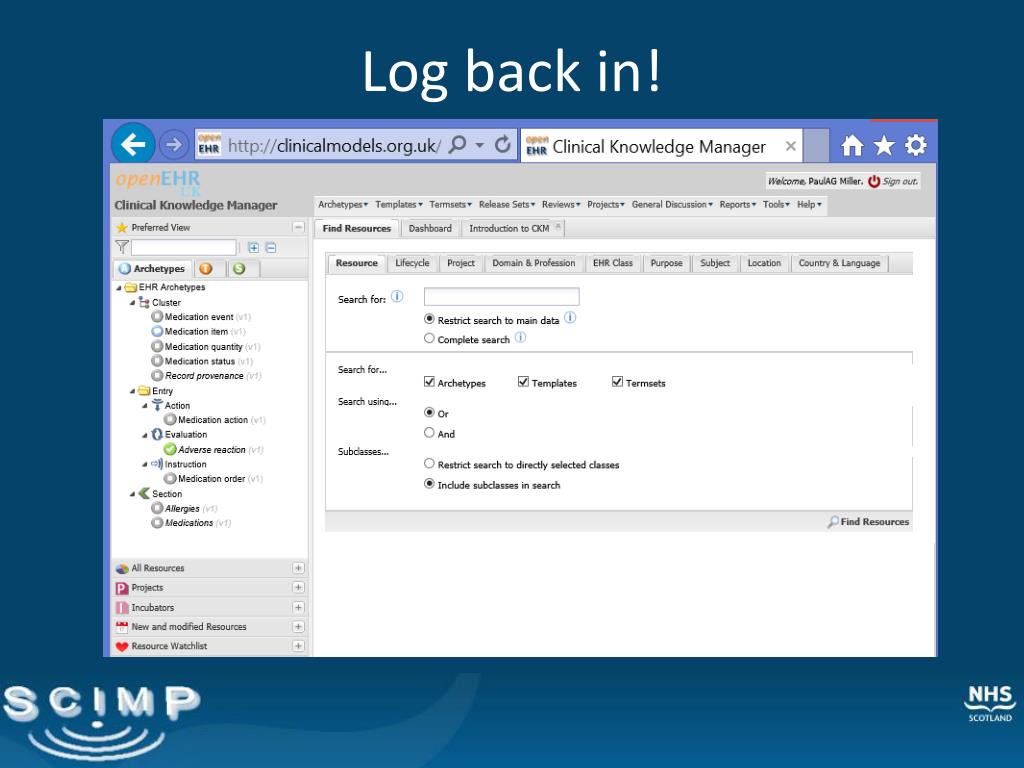Select the green termsets icon tab
This screenshot has width=1024, height=768.
239,268
